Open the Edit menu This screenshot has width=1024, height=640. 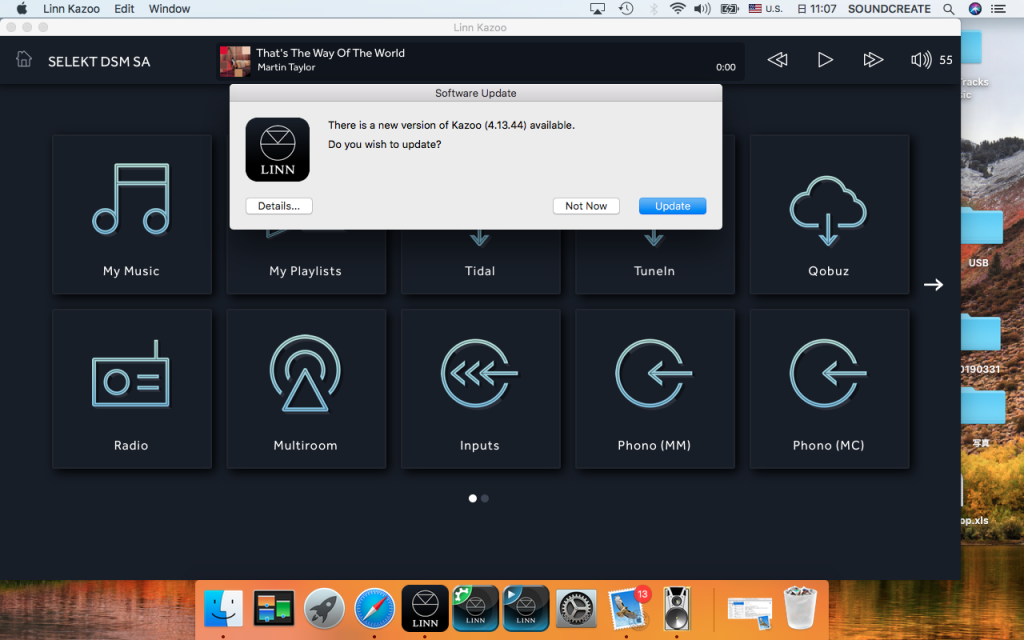coord(124,9)
